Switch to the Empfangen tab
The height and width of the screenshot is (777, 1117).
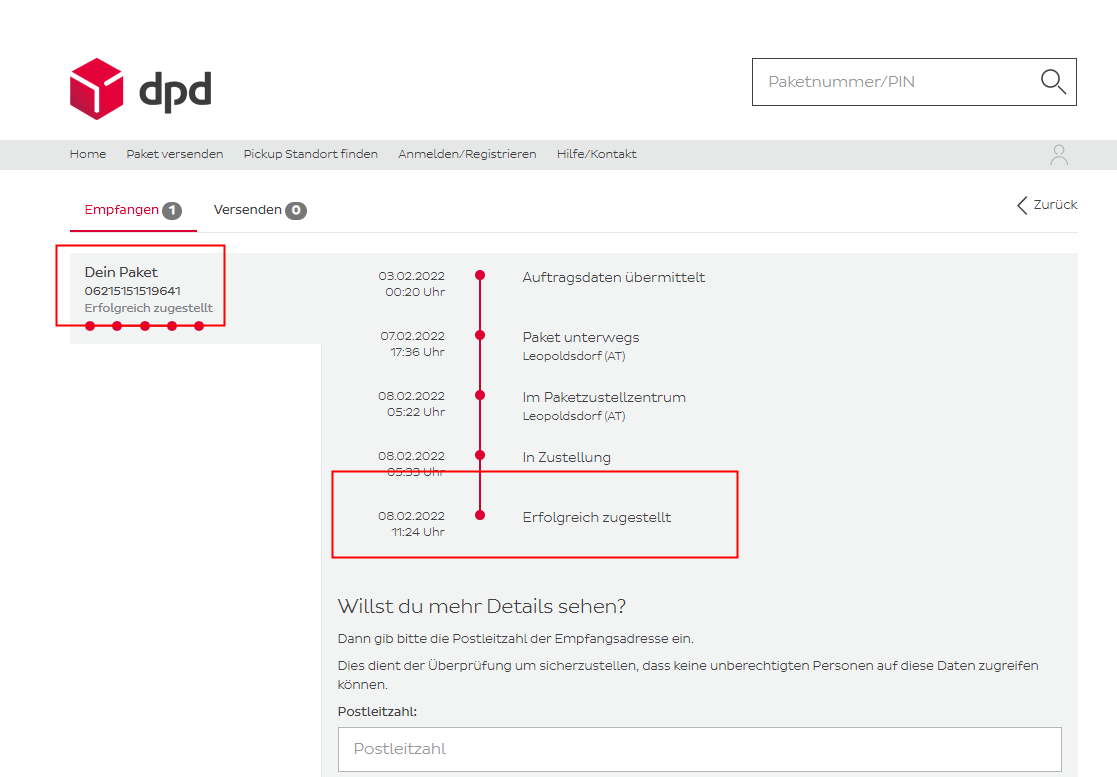click(121, 210)
